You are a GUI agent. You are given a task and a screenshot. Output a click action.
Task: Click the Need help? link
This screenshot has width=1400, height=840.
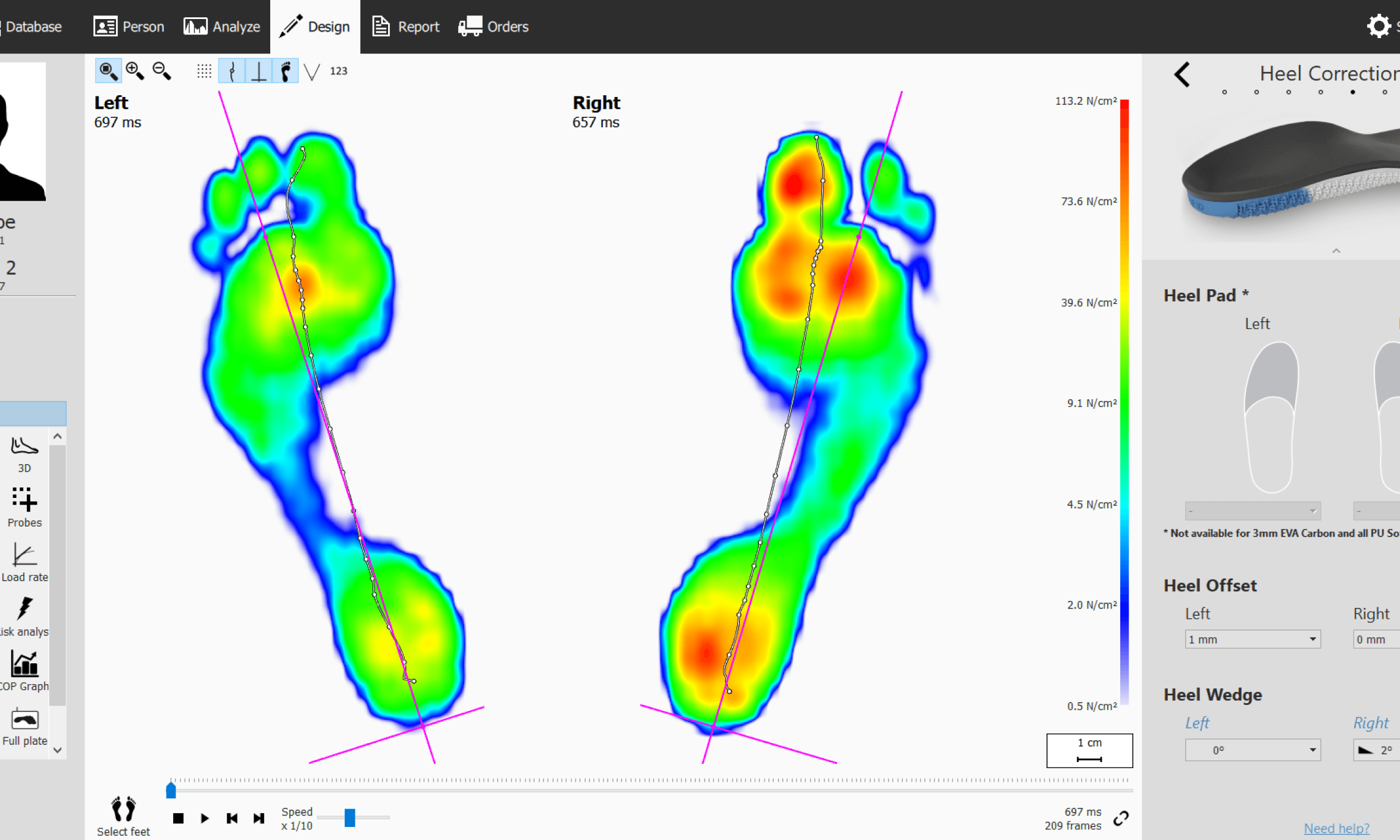[x=1336, y=828]
